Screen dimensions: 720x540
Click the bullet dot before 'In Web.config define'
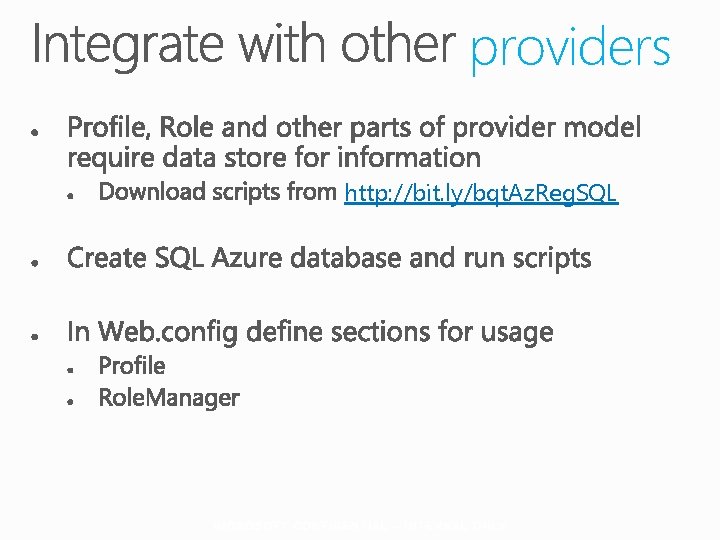35,335
